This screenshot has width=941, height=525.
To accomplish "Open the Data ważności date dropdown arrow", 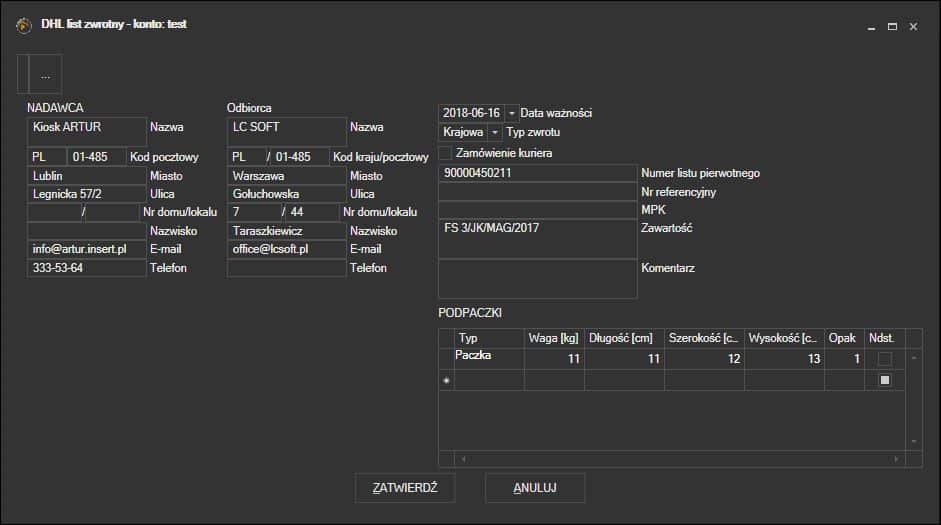I will [x=511, y=113].
